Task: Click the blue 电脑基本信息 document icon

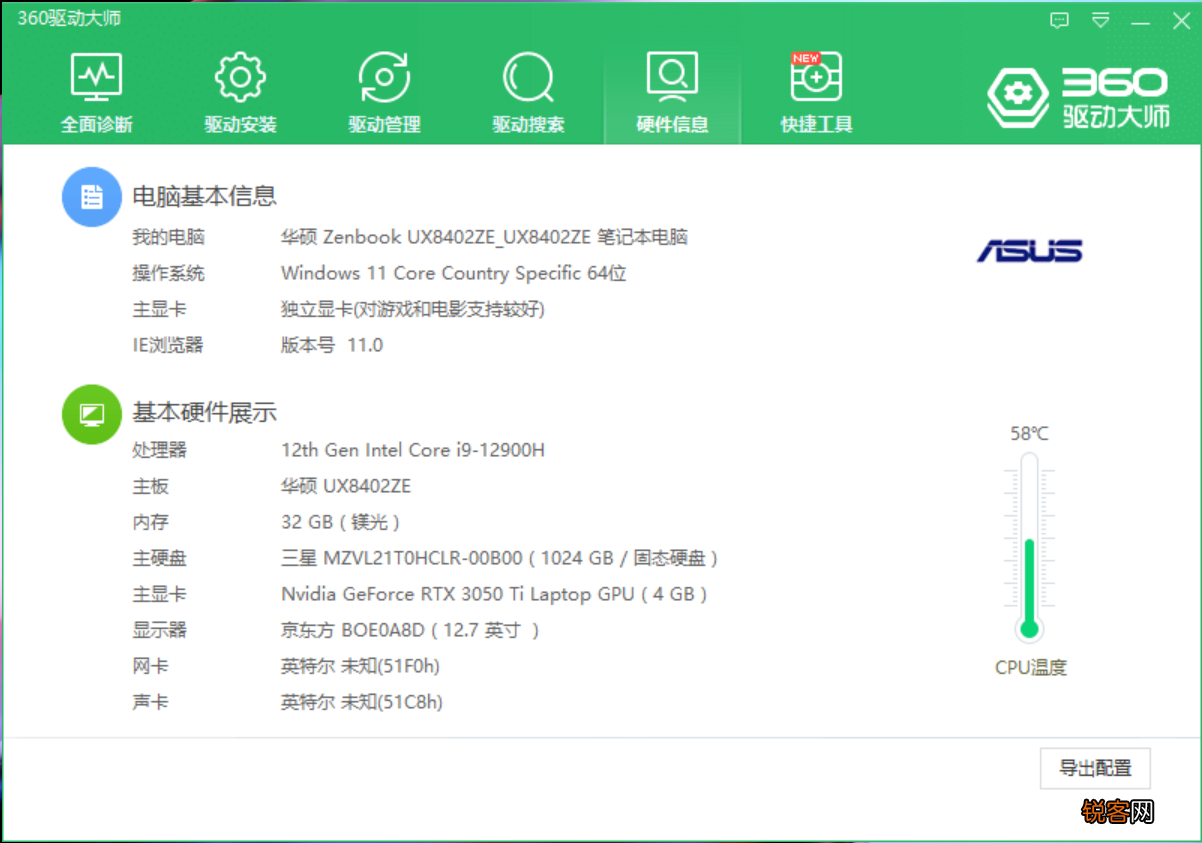Action: coord(92,197)
